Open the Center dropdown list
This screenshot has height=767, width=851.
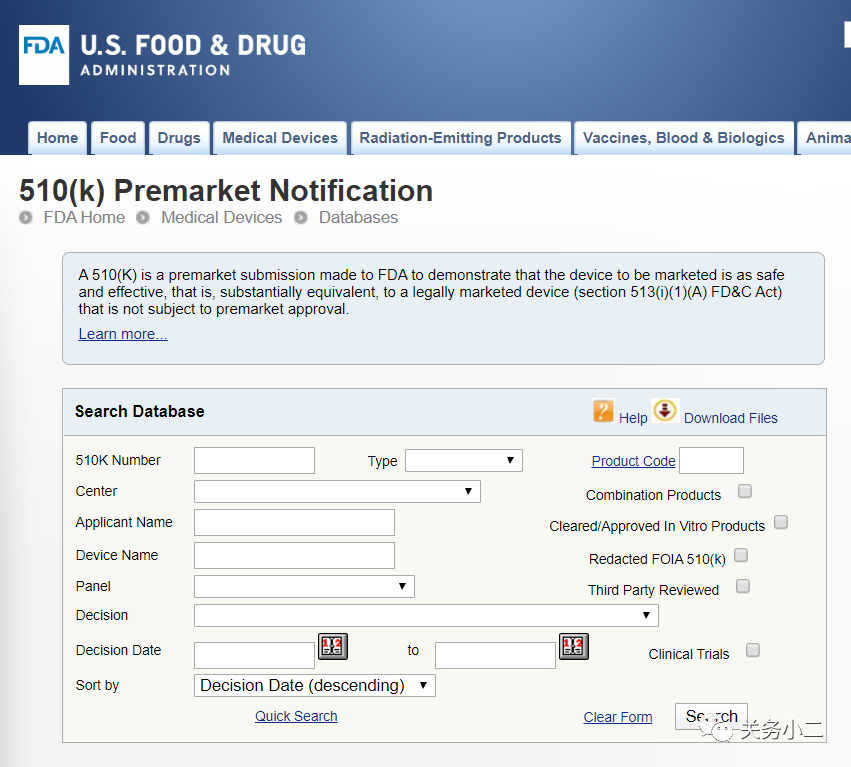pyautogui.click(x=337, y=492)
